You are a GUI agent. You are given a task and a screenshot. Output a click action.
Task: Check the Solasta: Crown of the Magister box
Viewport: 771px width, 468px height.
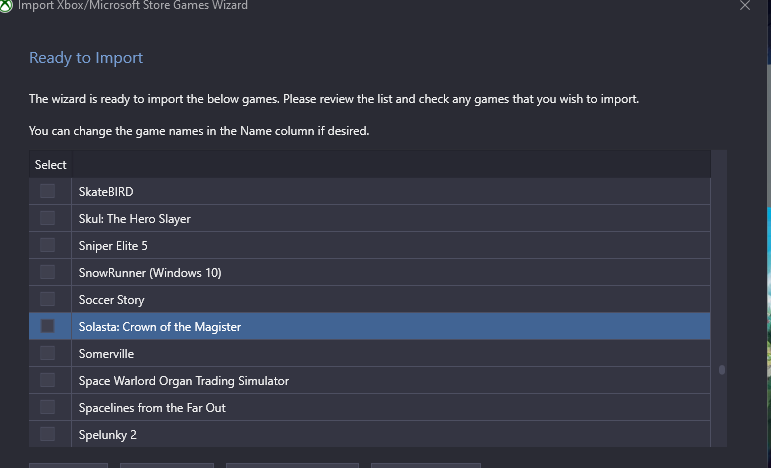[x=47, y=326]
